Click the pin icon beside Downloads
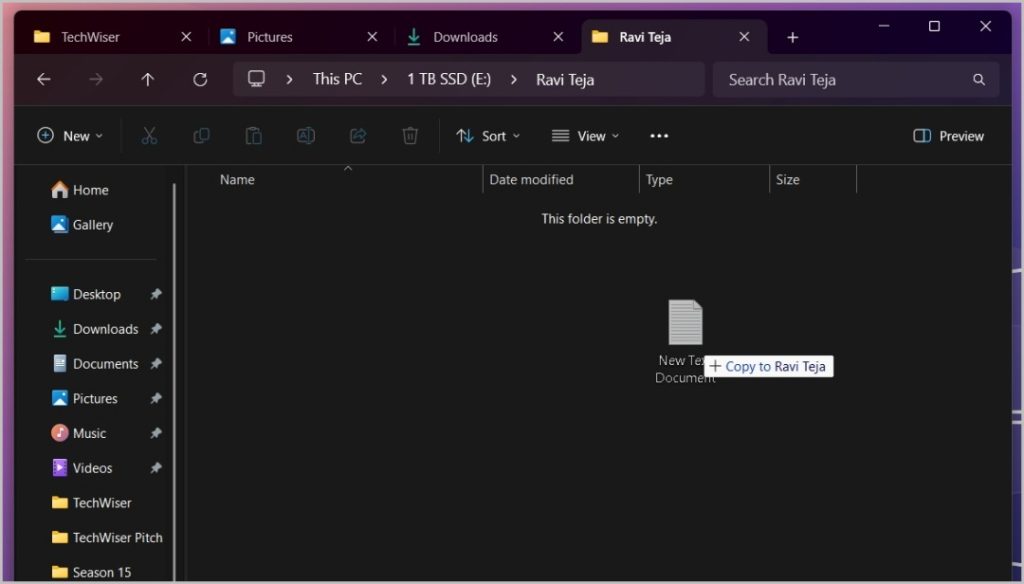The image size is (1024, 584). [155, 329]
